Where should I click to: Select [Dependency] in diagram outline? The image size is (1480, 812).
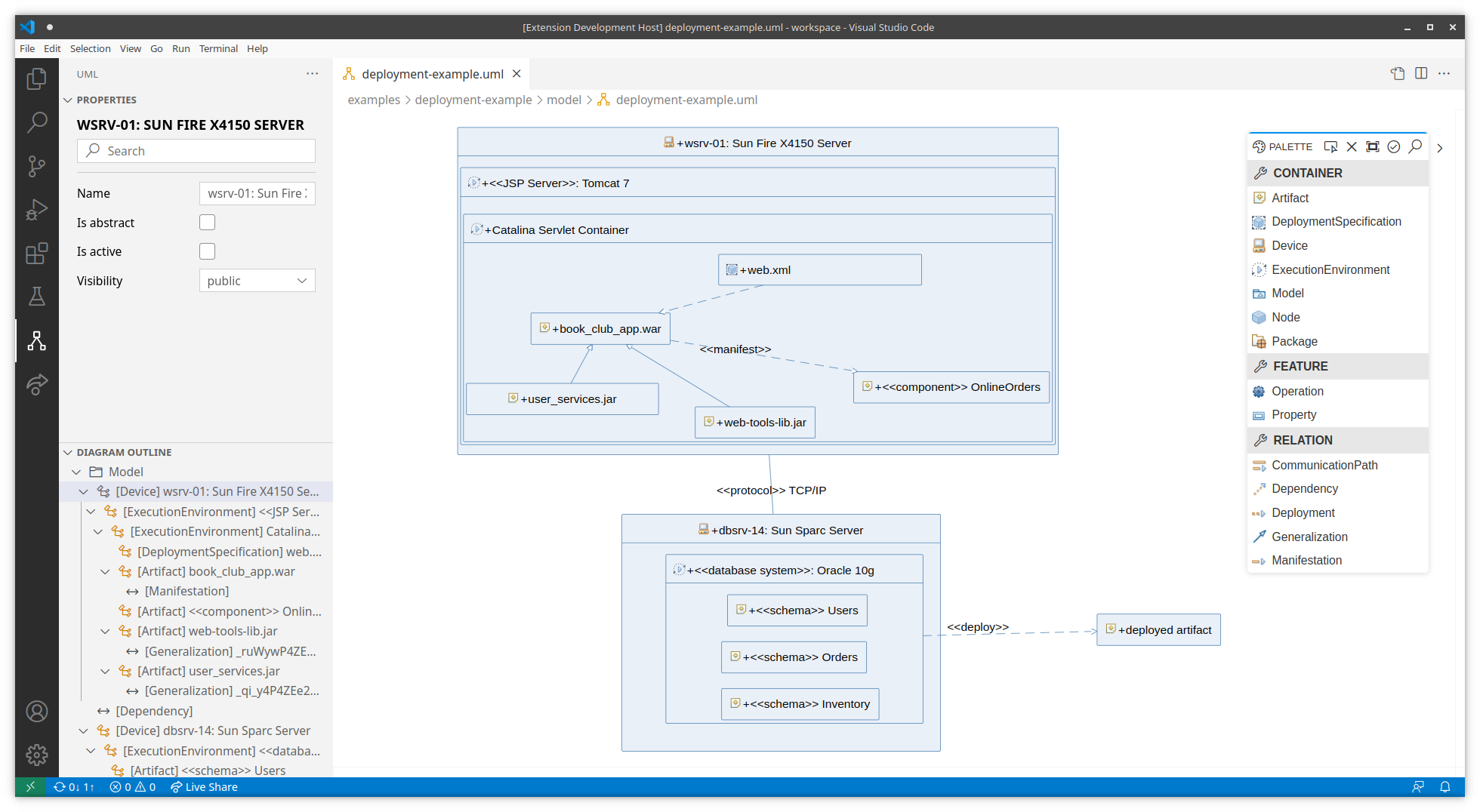(154, 711)
